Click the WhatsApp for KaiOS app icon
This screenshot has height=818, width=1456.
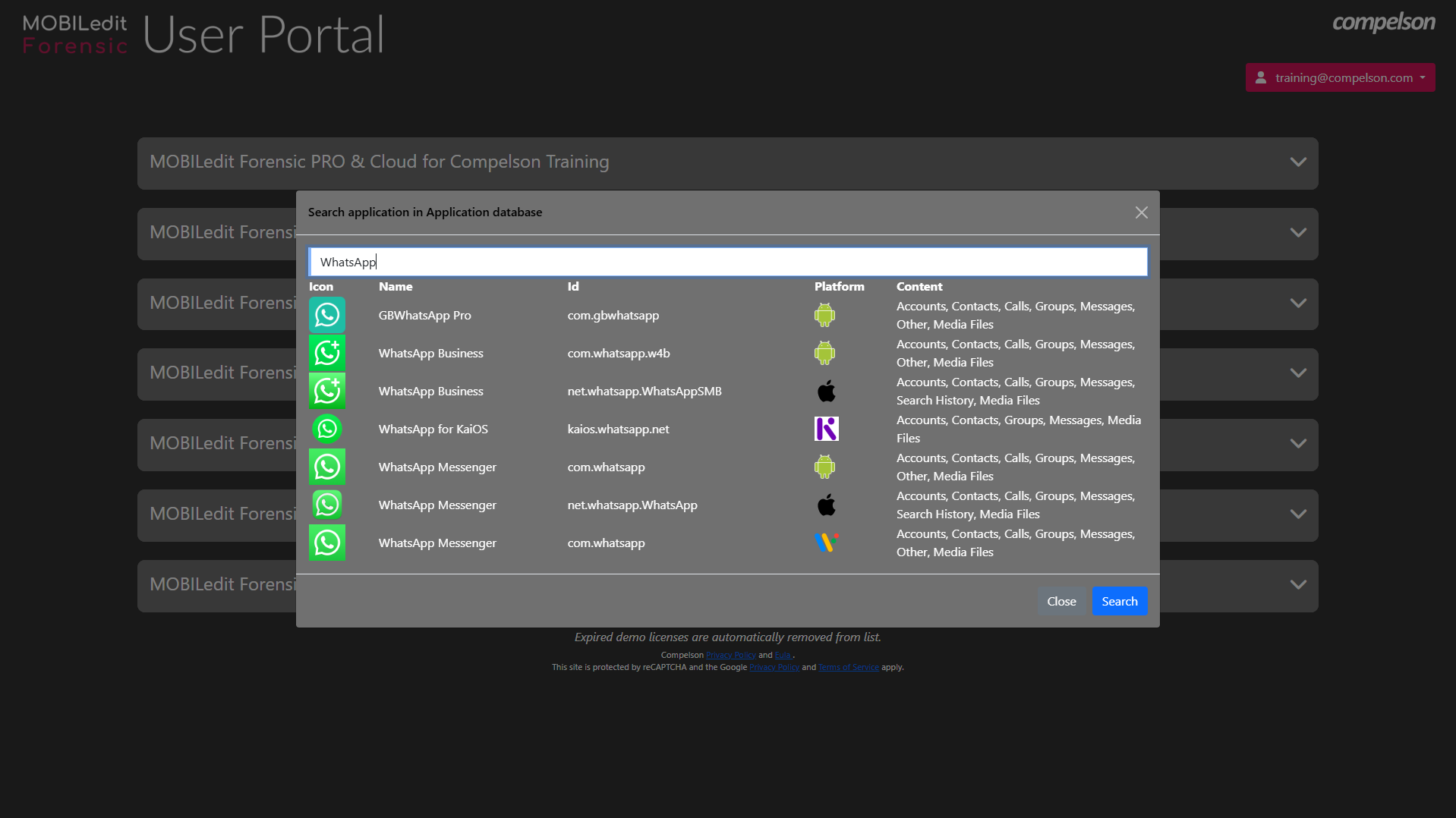pyautogui.click(x=326, y=429)
